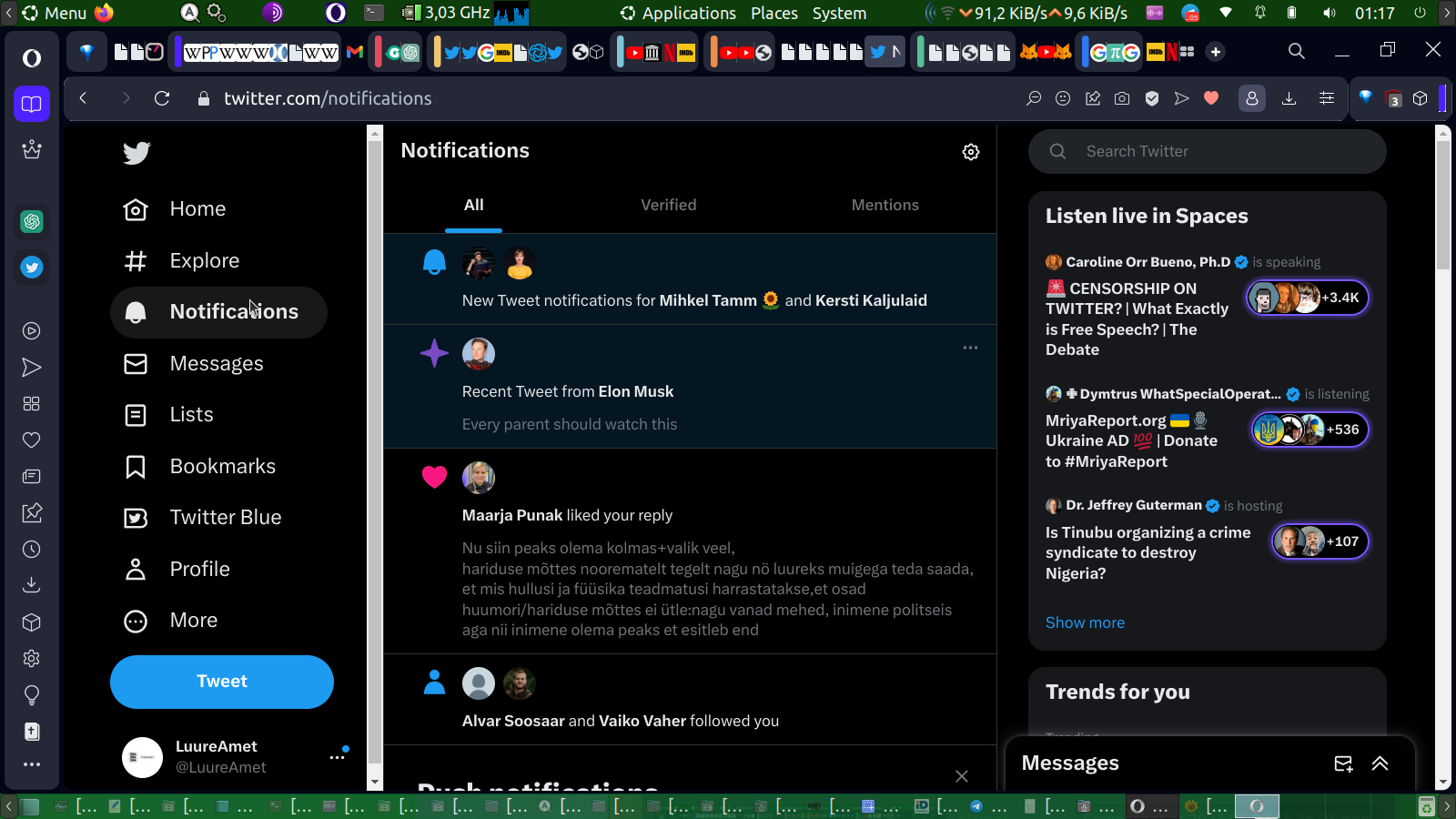Open the Explore page
This screenshot has height=819, width=1456.
click(x=182, y=261)
